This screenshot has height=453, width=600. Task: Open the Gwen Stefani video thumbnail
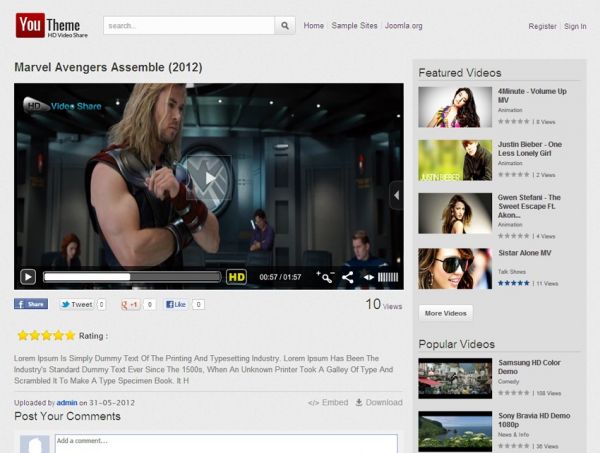[455, 213]
